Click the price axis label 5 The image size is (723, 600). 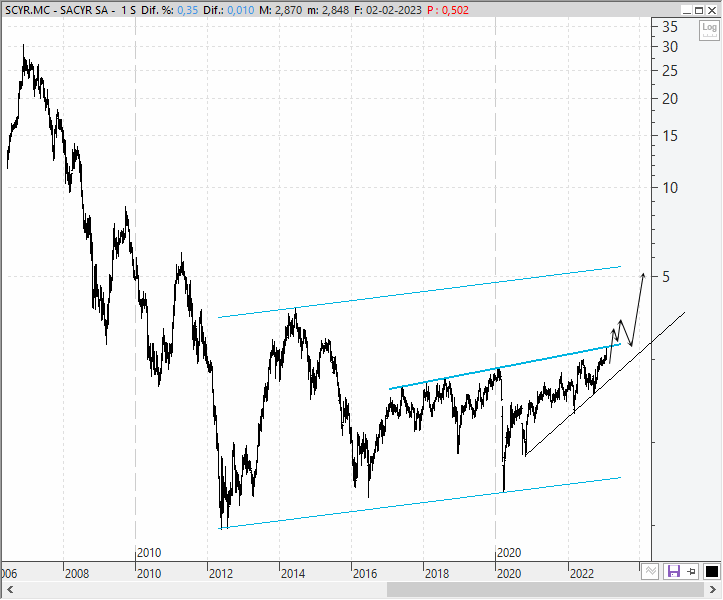click(666, 277)
